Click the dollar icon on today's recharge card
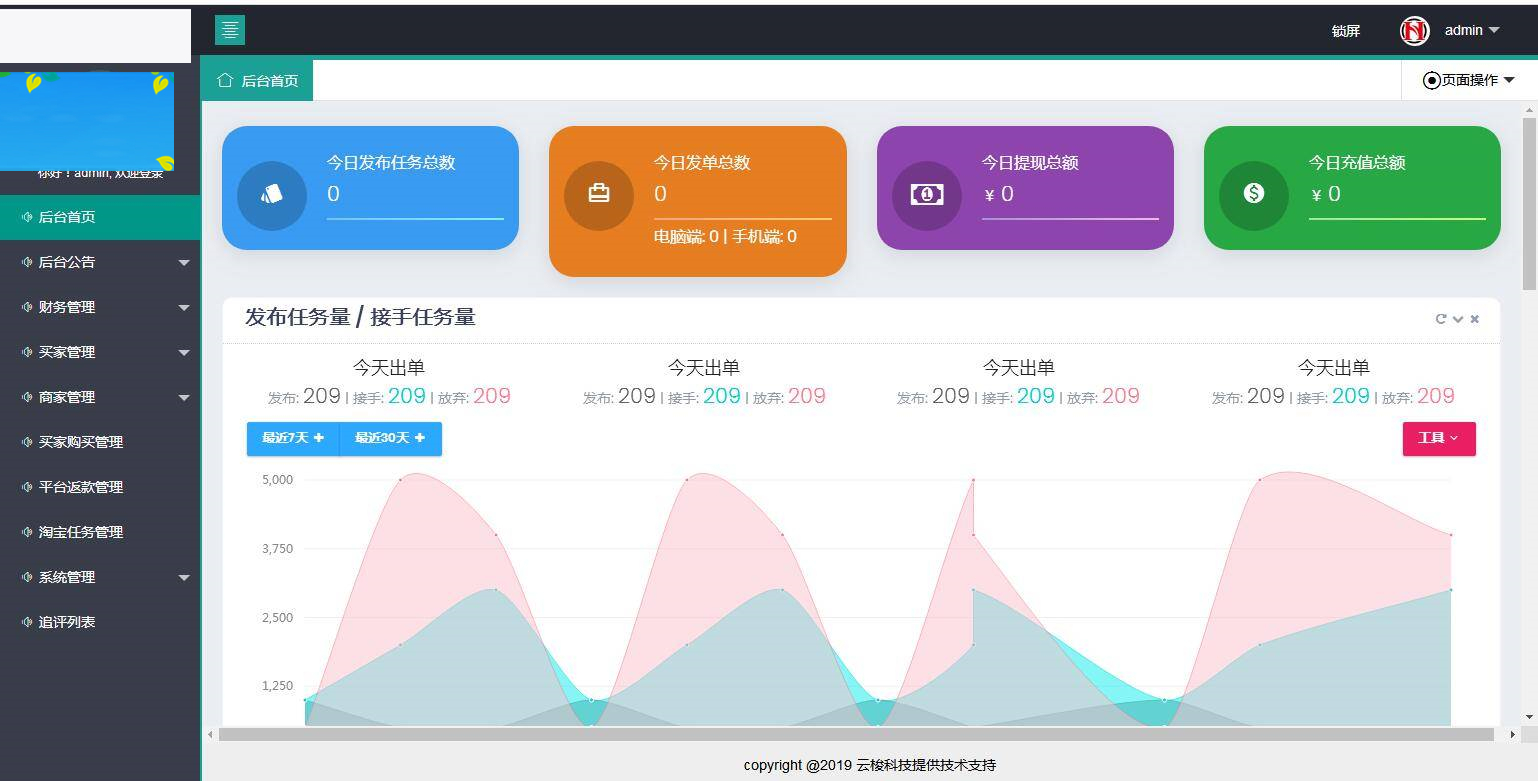 coord(1253,196)
